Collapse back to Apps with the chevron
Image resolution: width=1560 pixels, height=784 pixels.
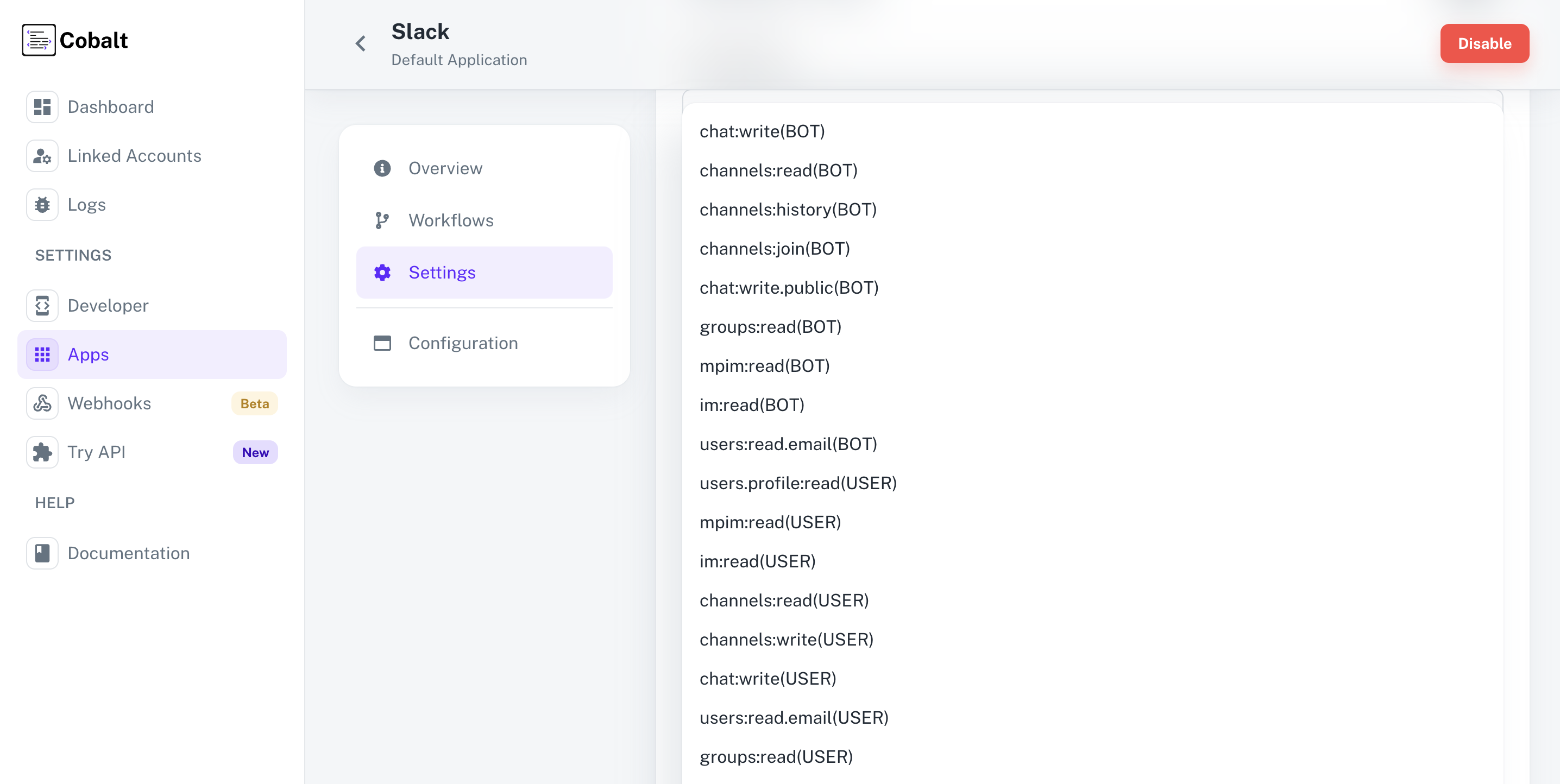click(x=360, y=43)
